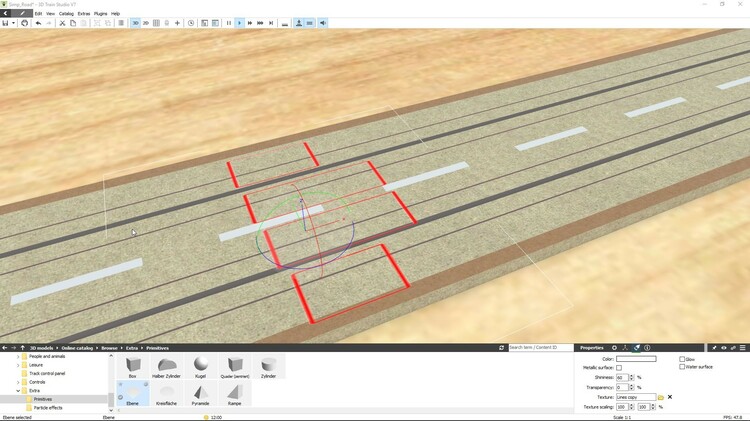Click the back arrow beside pencil
Image resolution: width=750 pixels, height=421 pixels.
(5, 13)
